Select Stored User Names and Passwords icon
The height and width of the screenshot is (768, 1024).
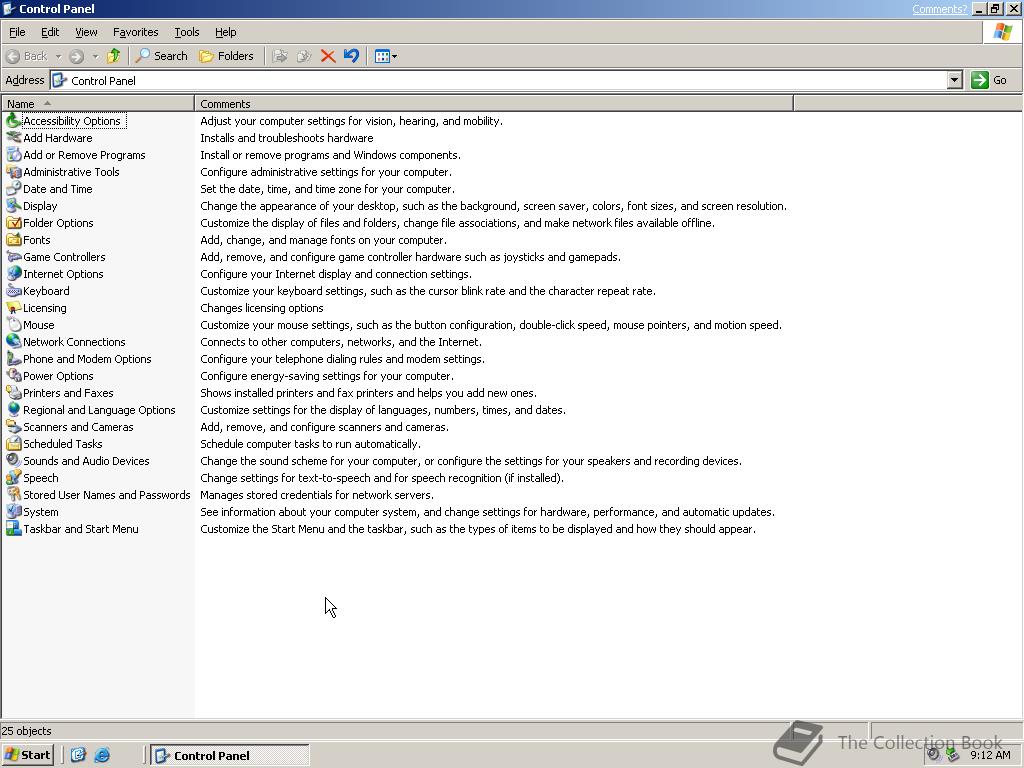point(13,494)
